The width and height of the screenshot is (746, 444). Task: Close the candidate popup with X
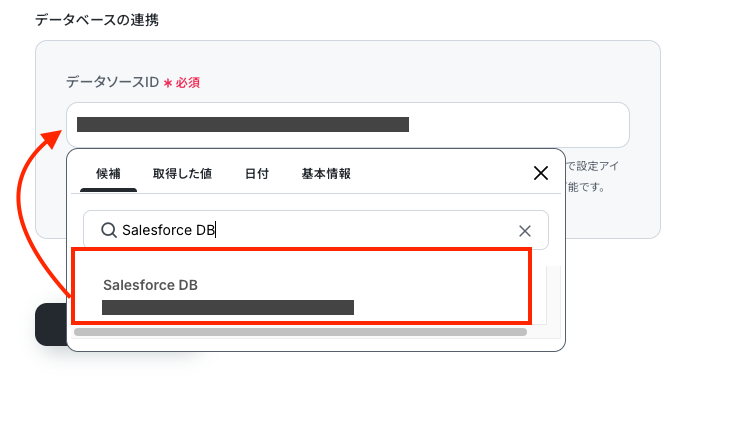pos(540,173)
